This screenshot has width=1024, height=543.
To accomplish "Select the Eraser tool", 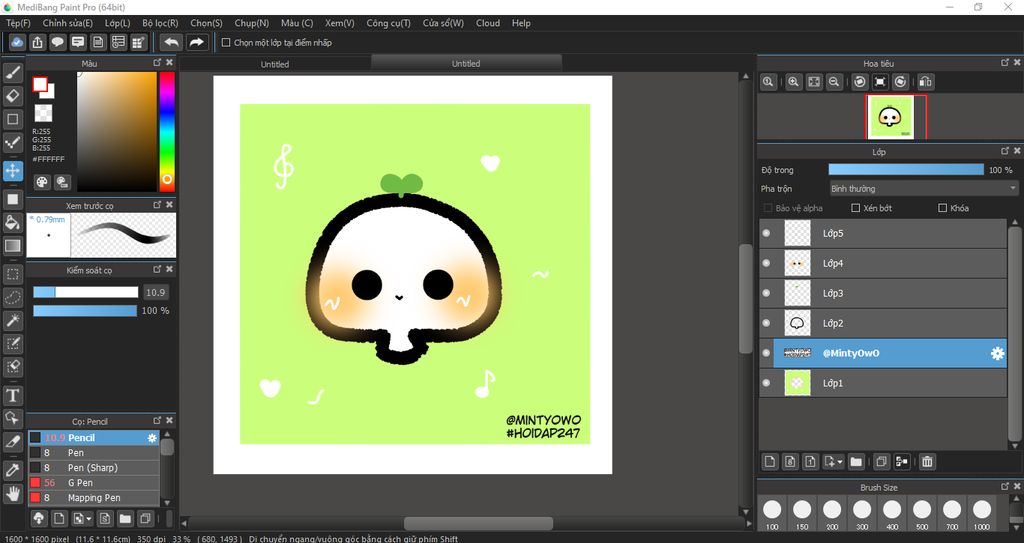I will (x=12, y=96).
